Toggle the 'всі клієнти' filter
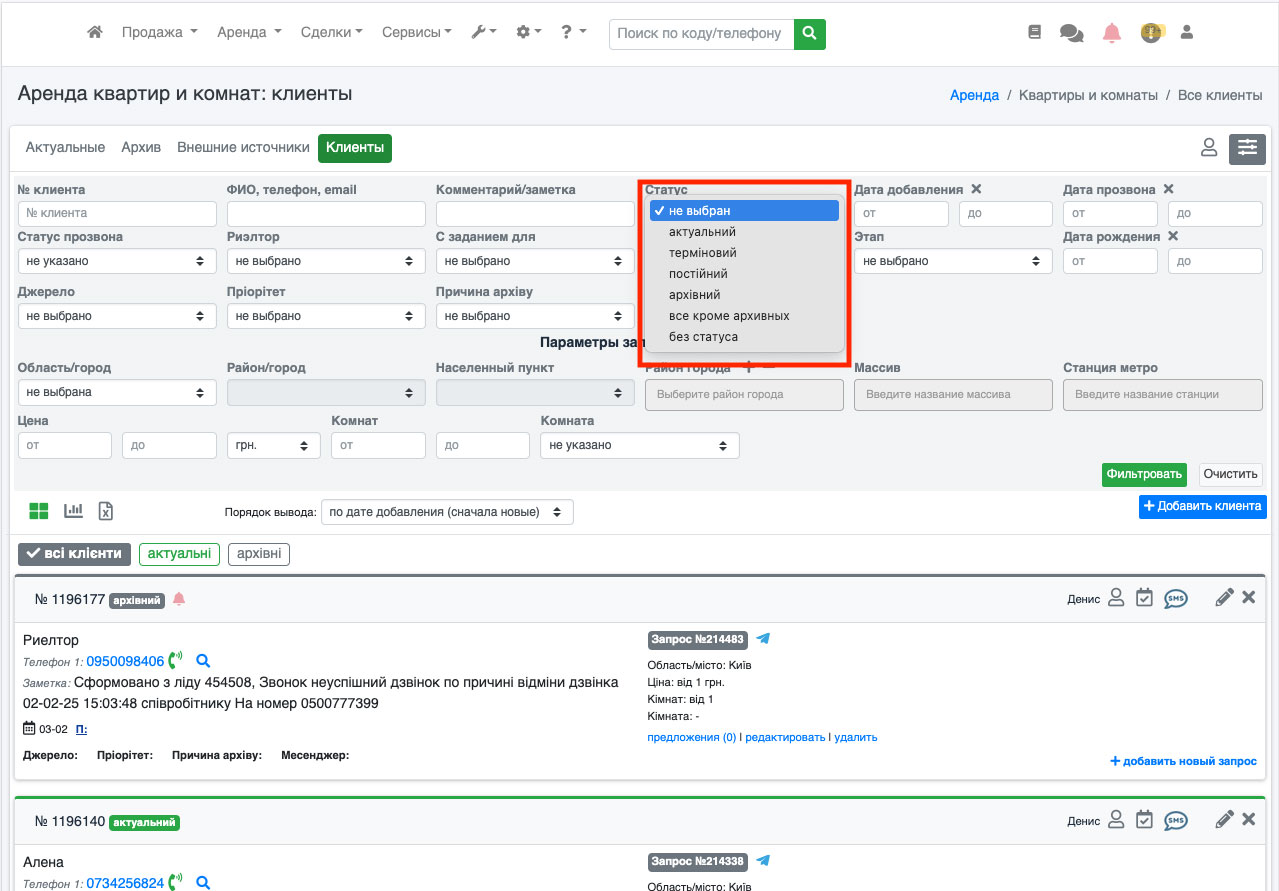The height and width of the screenshot is (891, 1279). pos(74,554)
